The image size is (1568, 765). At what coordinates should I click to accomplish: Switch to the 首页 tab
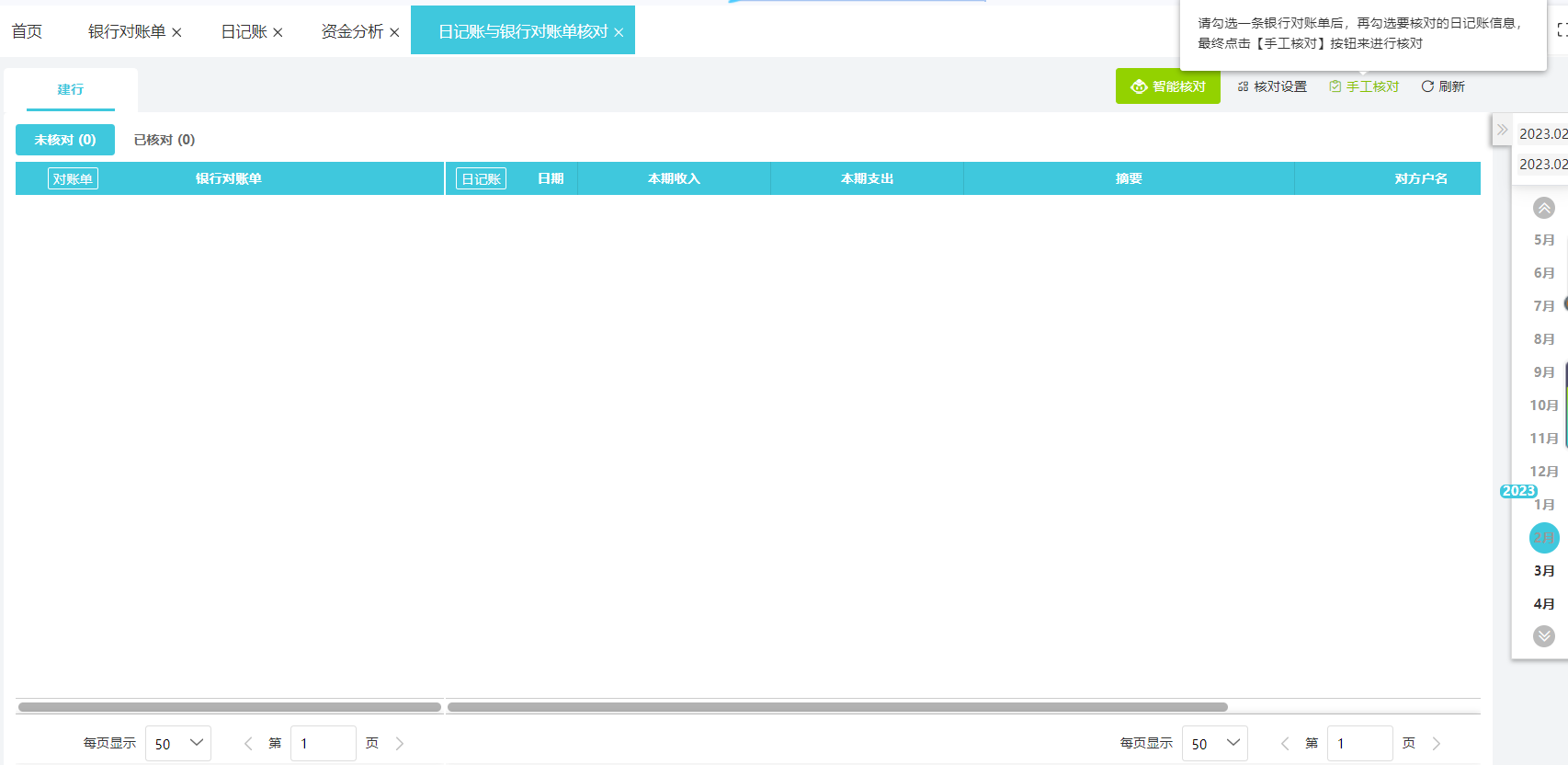(27, 31)
